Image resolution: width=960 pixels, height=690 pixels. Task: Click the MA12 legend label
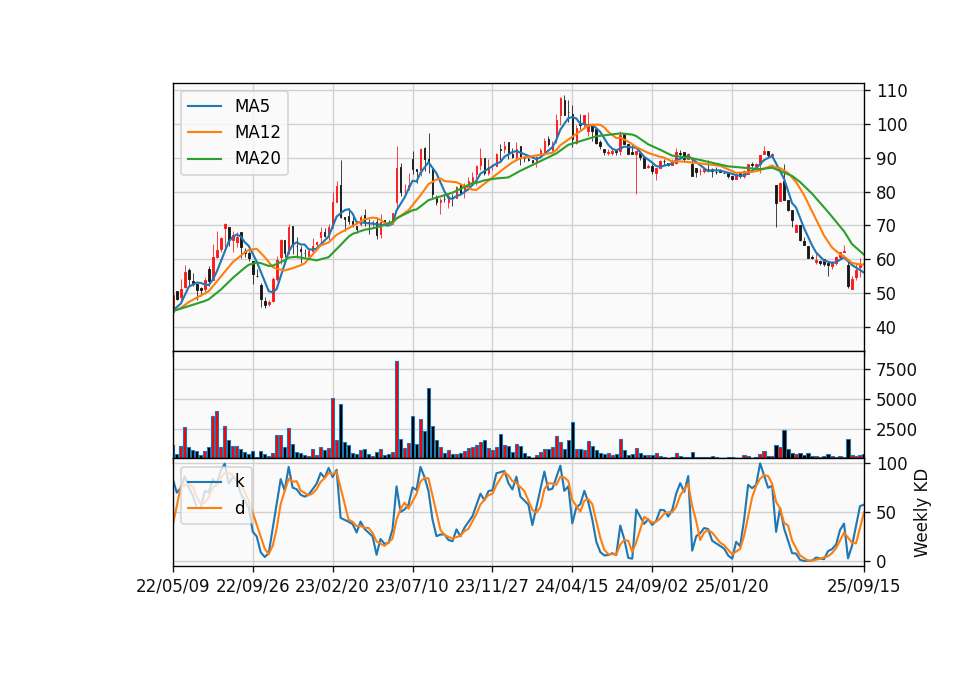click(257, 132)
